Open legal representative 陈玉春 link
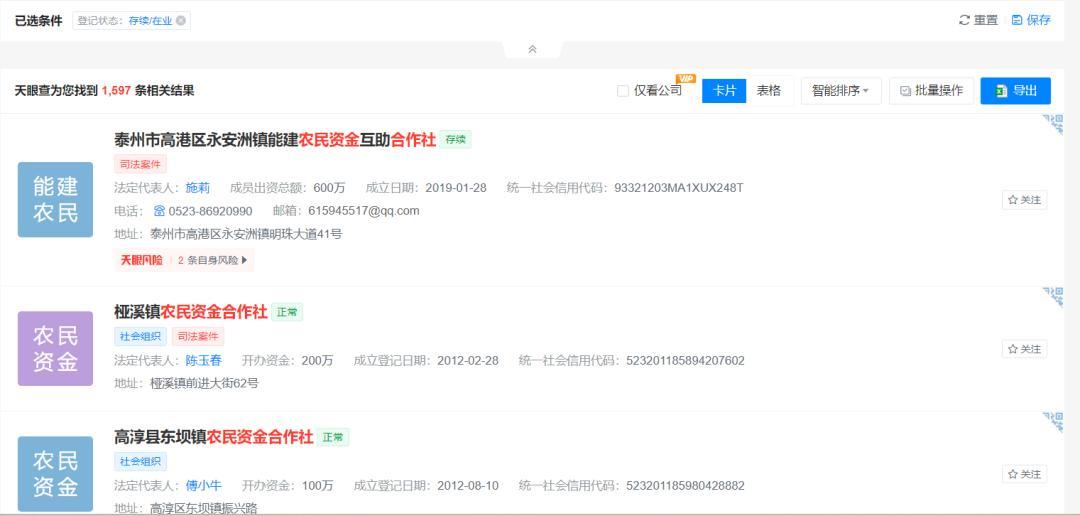 tap(204, 360)
